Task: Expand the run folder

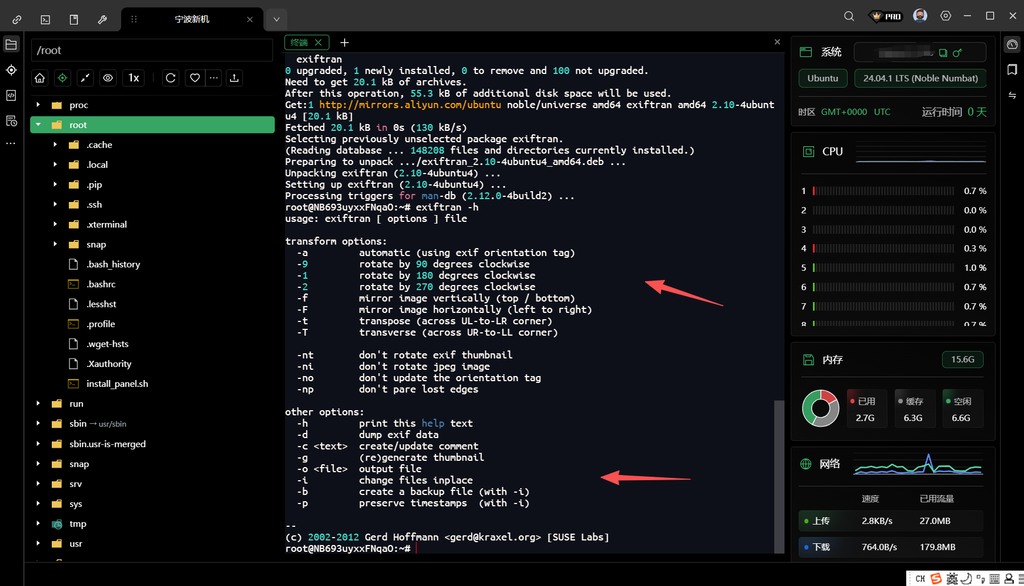Action: tap(38, 404)
